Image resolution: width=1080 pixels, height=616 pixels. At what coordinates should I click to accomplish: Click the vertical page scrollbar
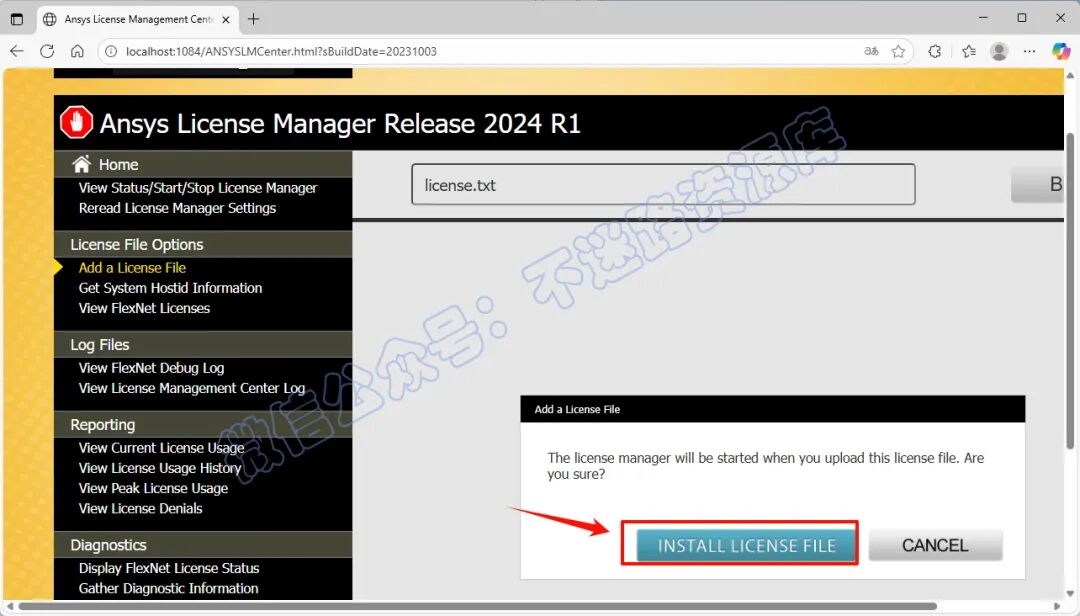pyautogui.click(x=1070, y=290)
